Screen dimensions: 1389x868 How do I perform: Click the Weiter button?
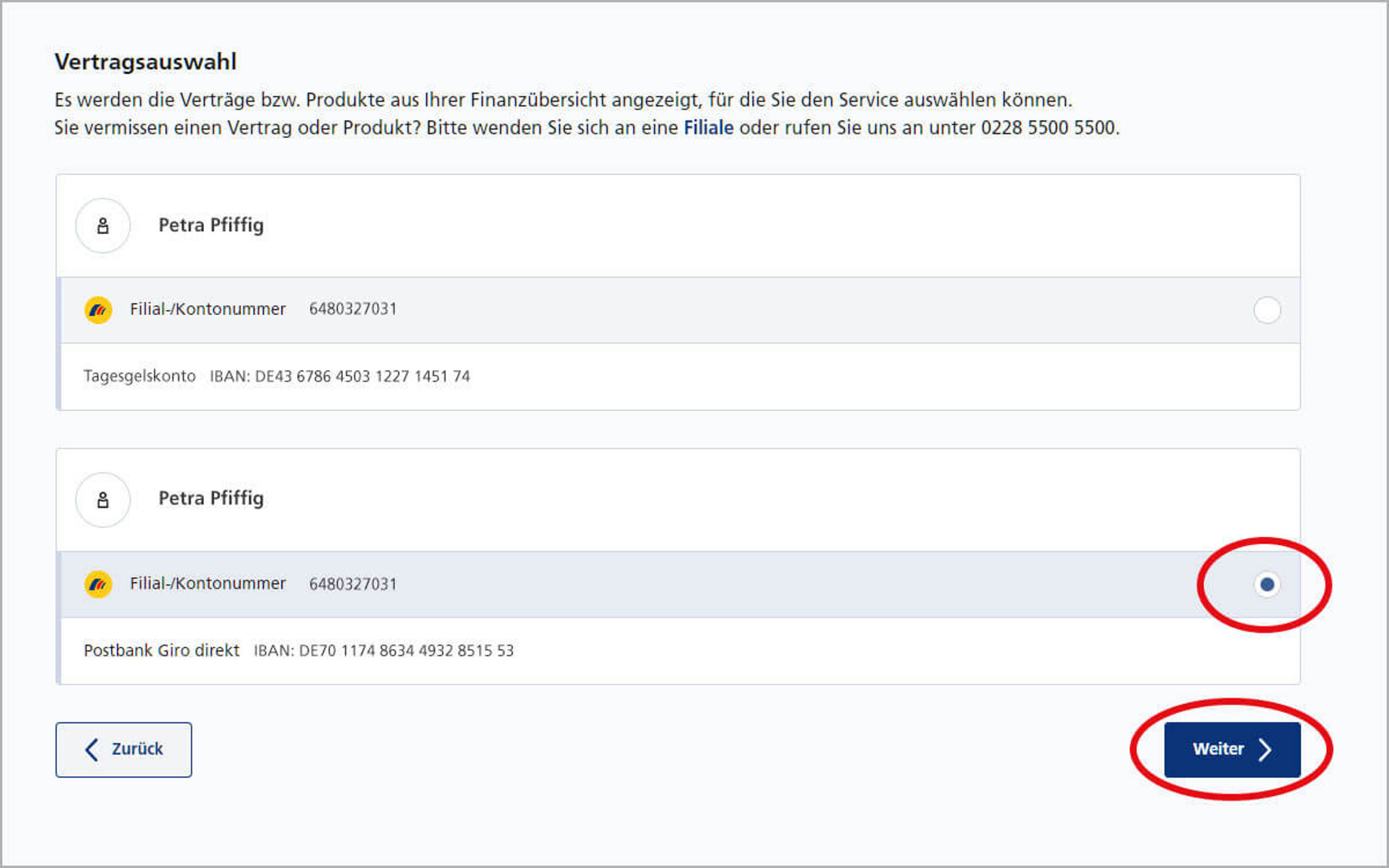(x=1232, y=750)
